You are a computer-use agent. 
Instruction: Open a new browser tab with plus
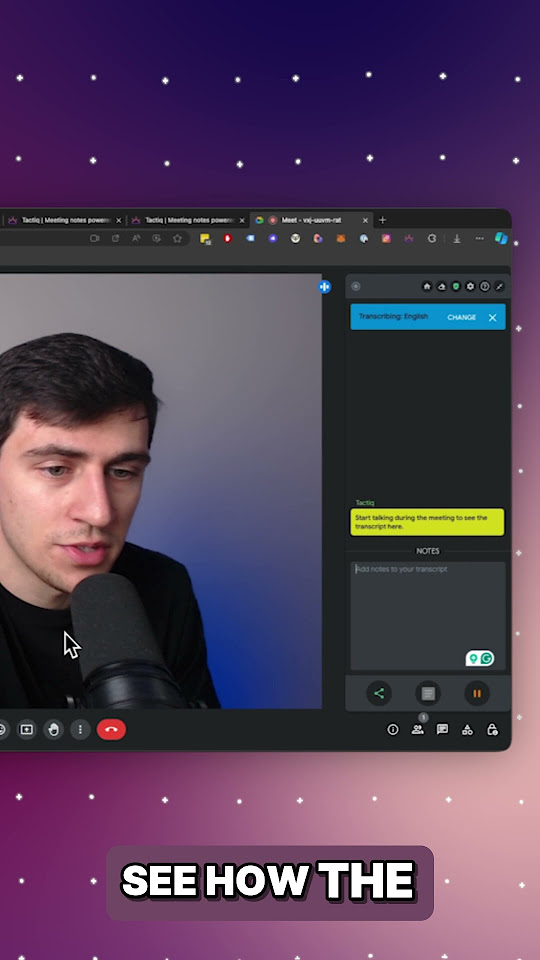[383, 220]
